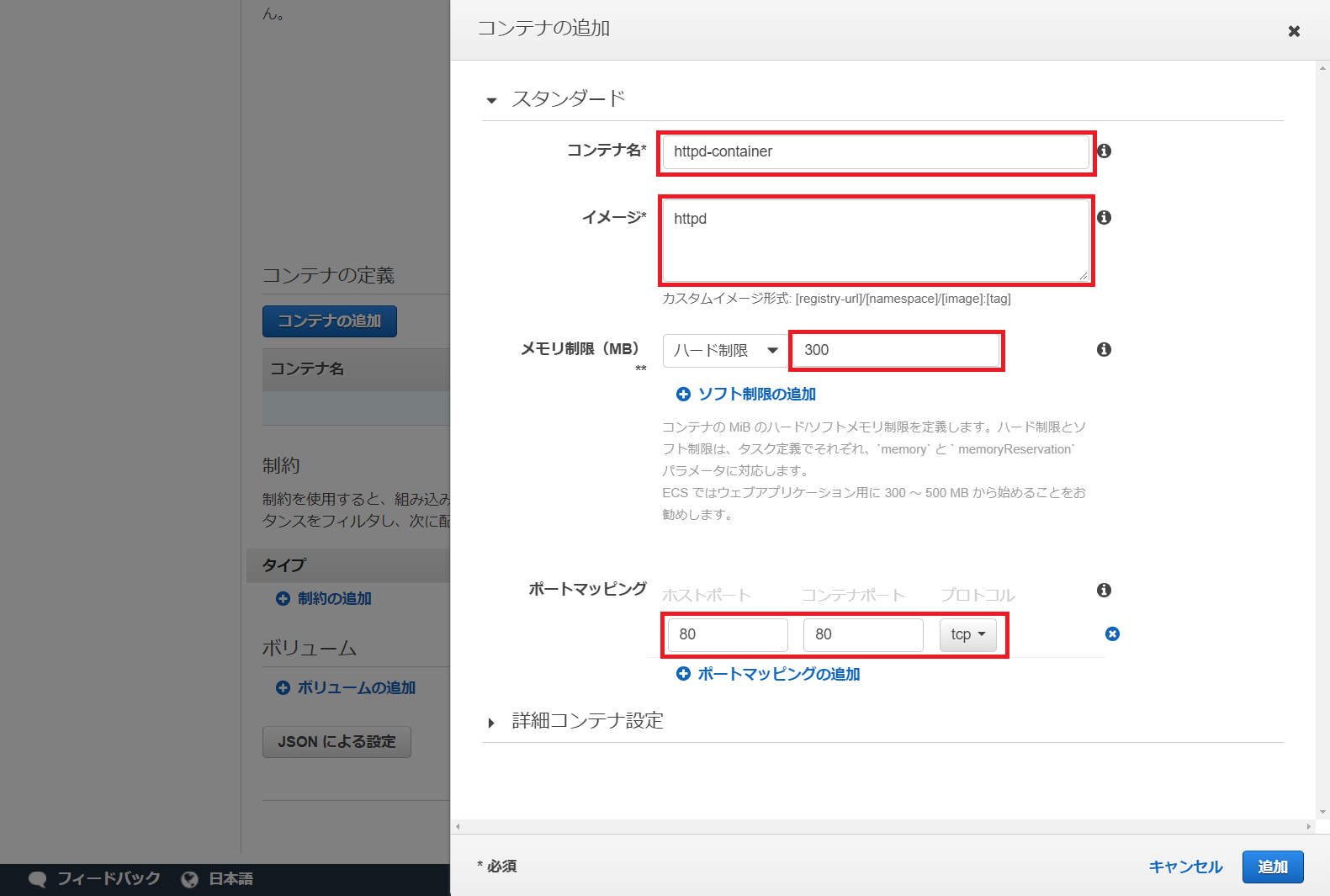Close the add container dialog
The image size is (1330, 896).
(1294, 31)
